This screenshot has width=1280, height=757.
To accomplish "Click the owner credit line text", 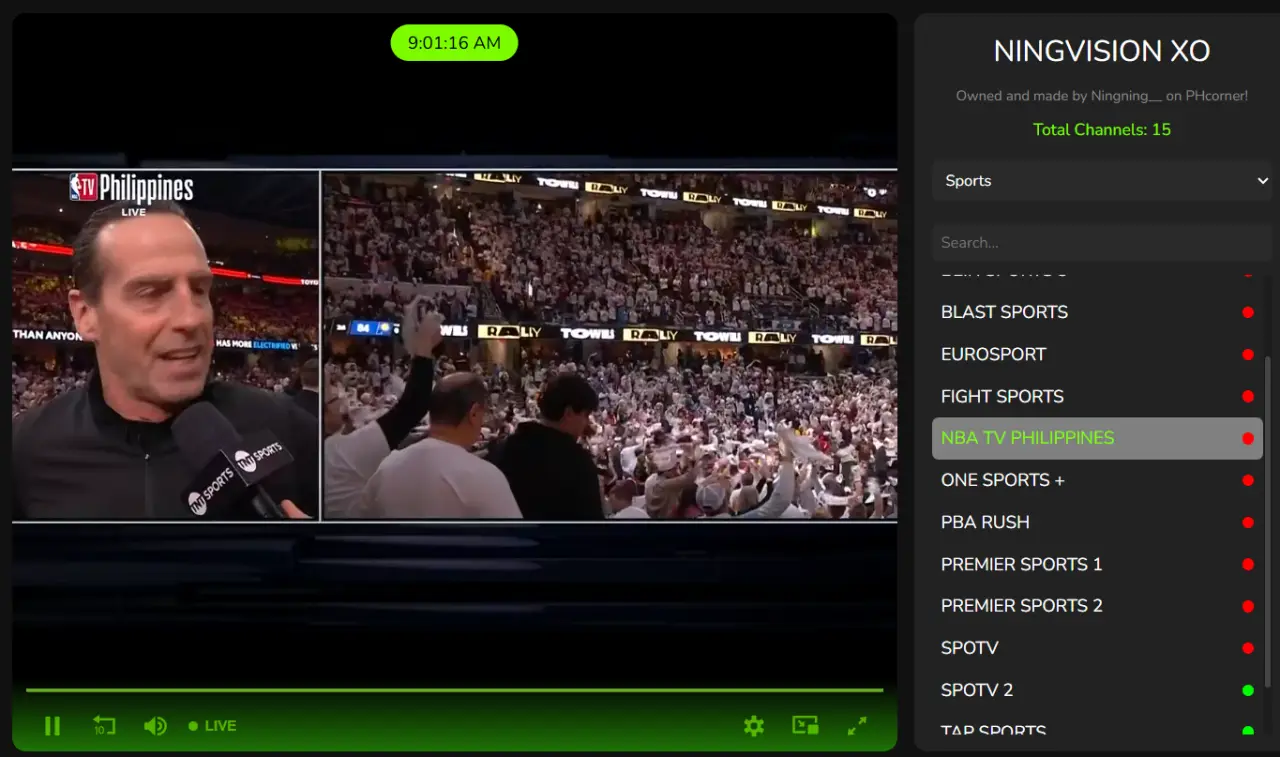I will tap(1102, 96).
